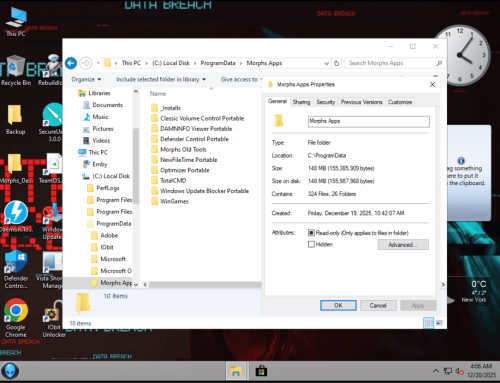Image resolution: width=500 pixels, height=383 pixels.
Task: Click the folder name input field
Action: pyautogui.click(x=369, y=121)
